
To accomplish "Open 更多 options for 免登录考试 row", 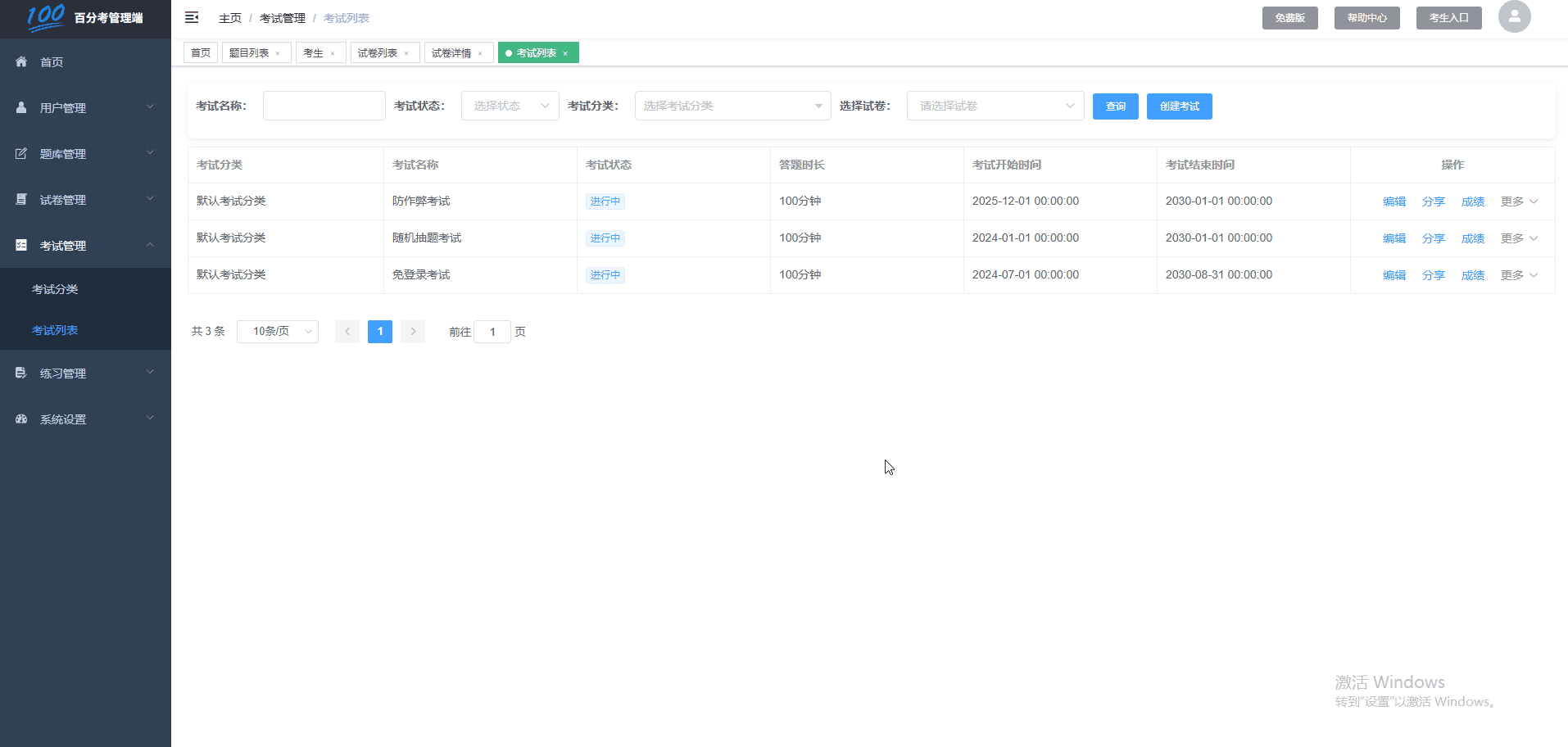I will click(1519, 275).
